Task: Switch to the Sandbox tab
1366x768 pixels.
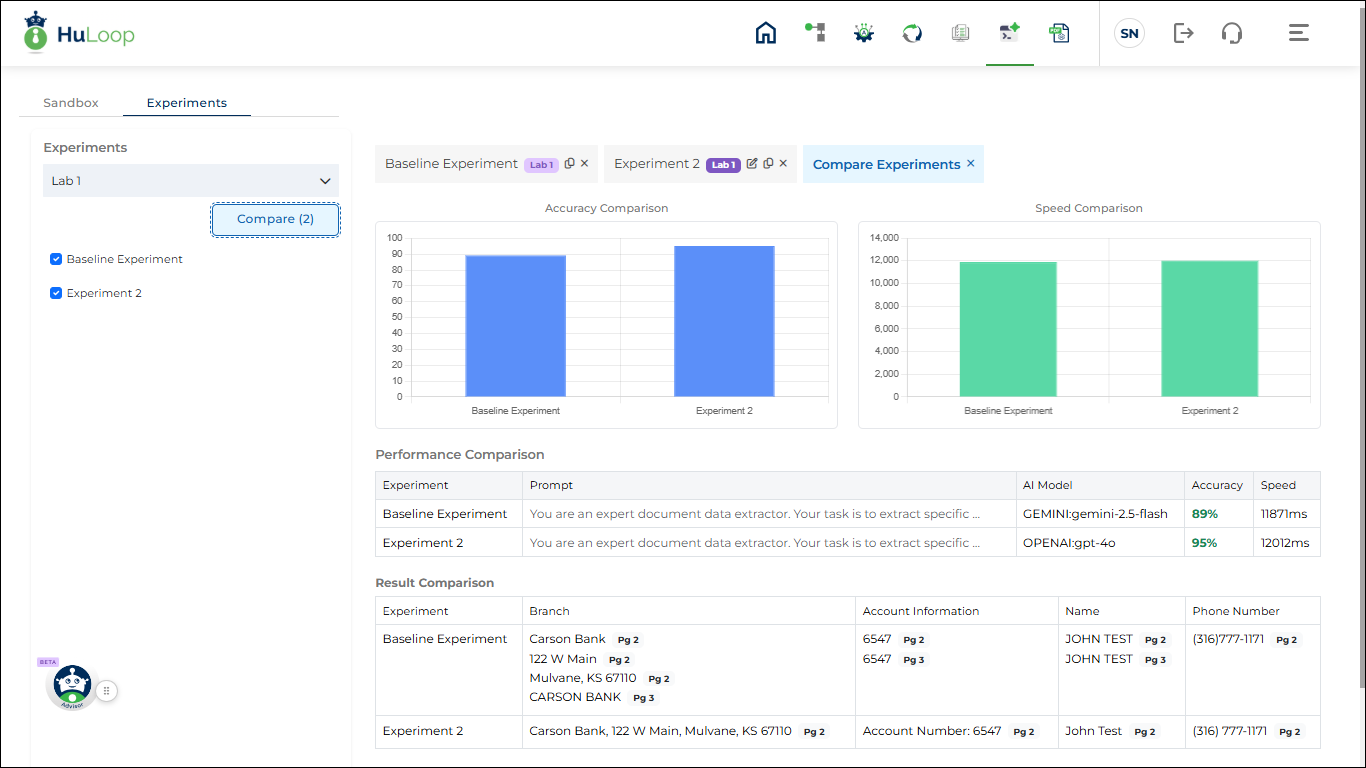Action: [x=71, y=103]
